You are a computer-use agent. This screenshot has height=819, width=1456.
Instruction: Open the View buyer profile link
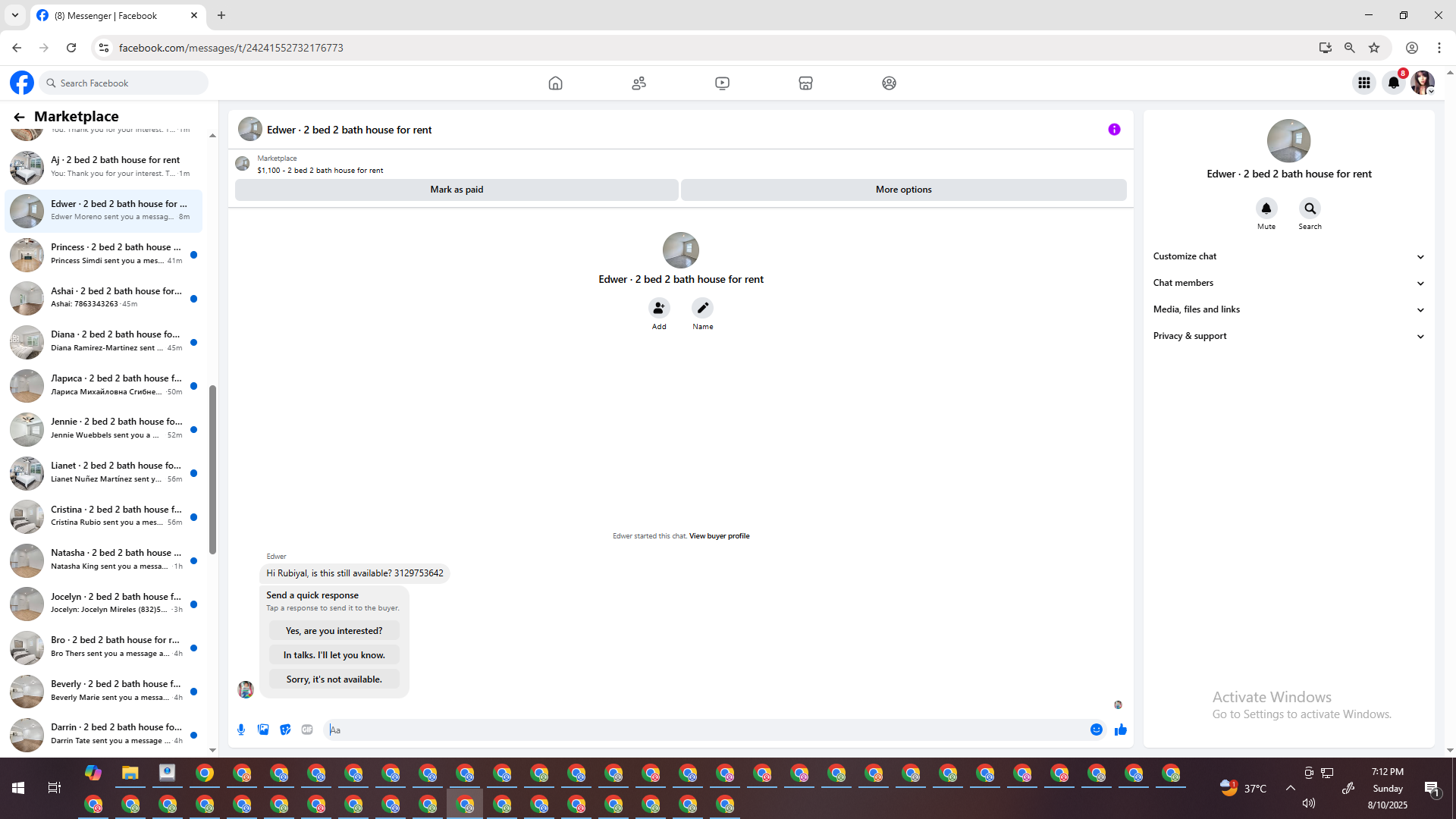pyautogui.click(x=719, y=536)
